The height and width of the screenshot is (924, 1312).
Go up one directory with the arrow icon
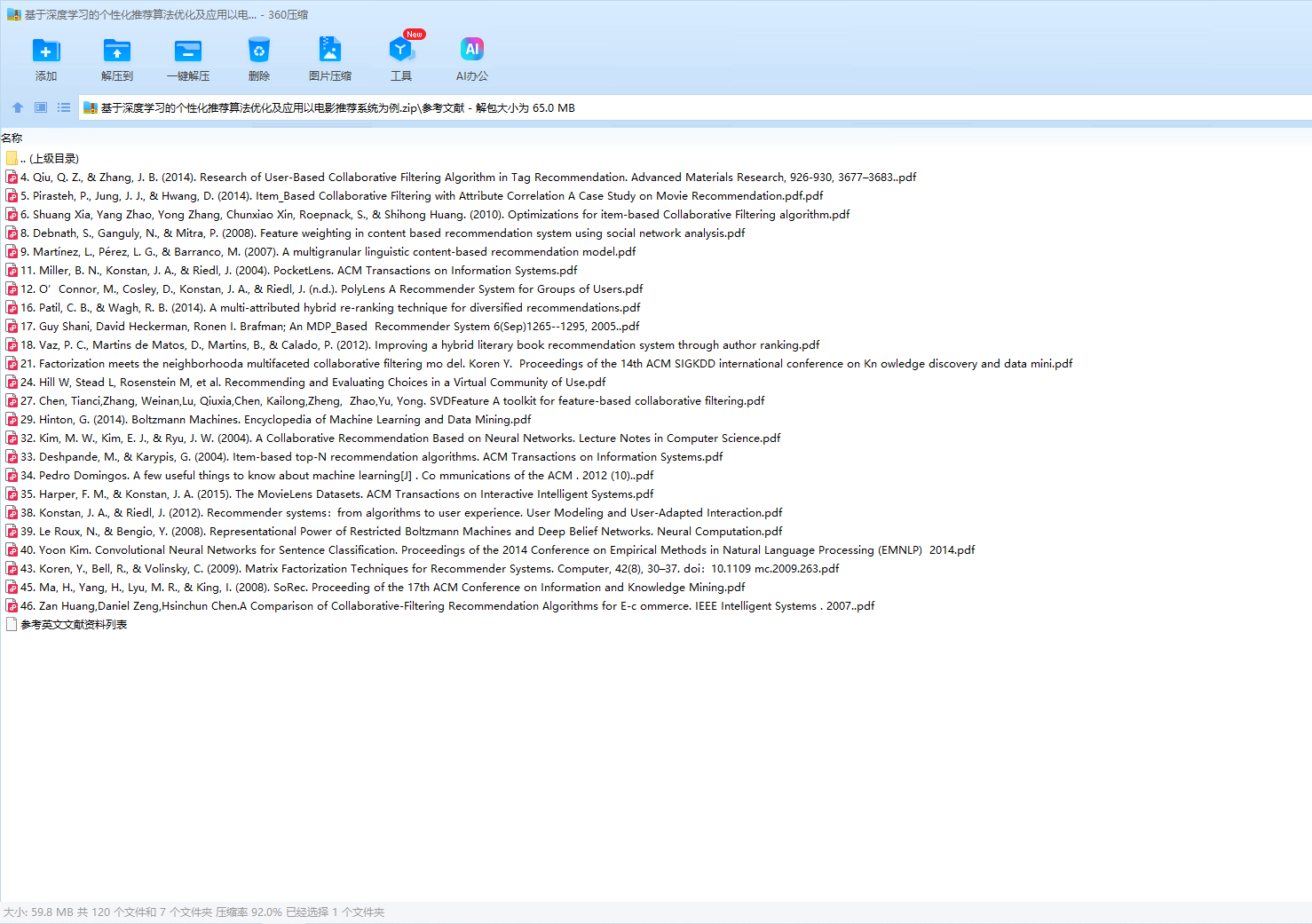pyautogui.click(x=18, y=107)
